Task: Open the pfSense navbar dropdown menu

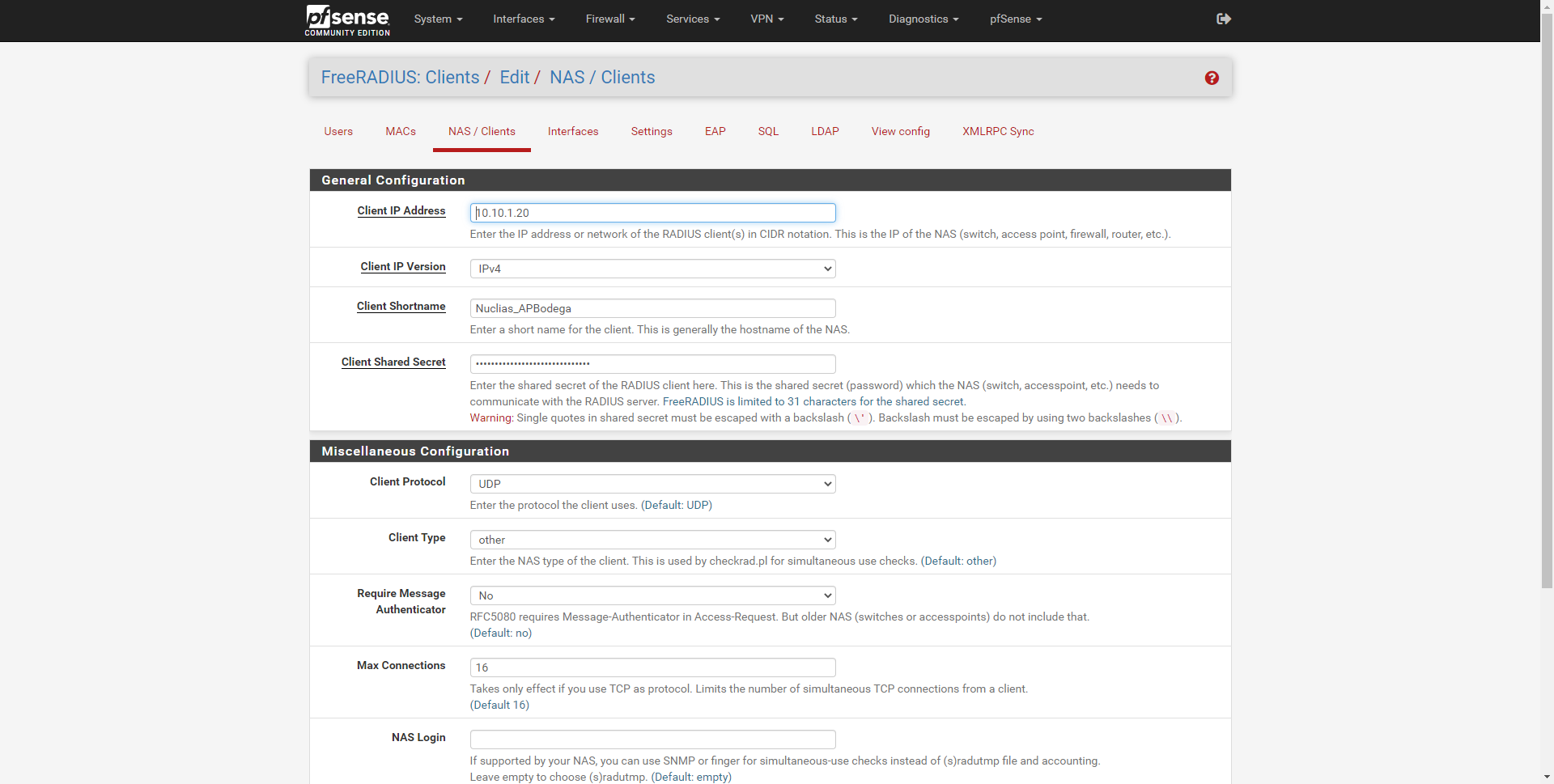Action: point(1016,19)
